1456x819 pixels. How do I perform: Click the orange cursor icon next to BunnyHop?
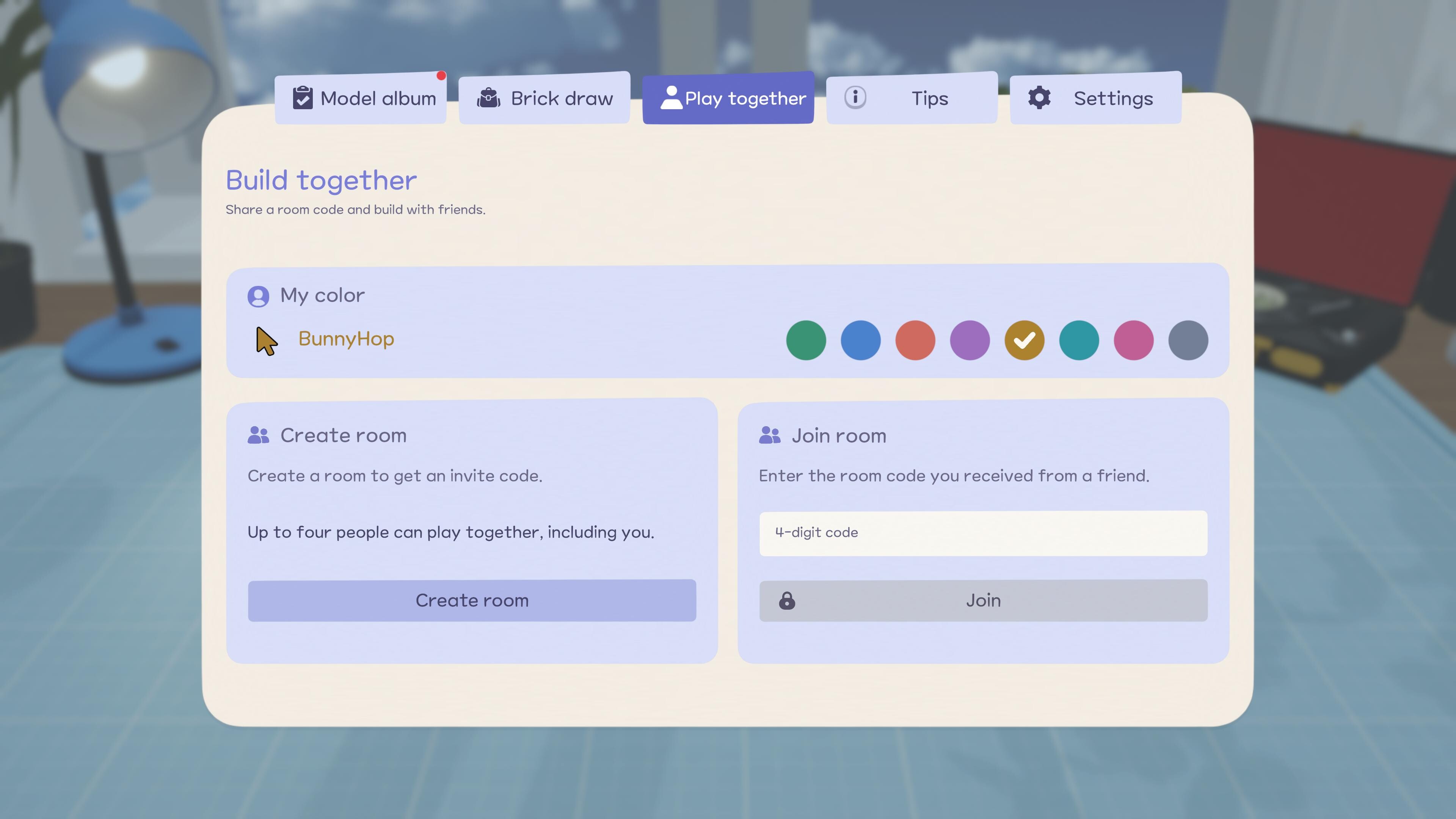point(266,341)
